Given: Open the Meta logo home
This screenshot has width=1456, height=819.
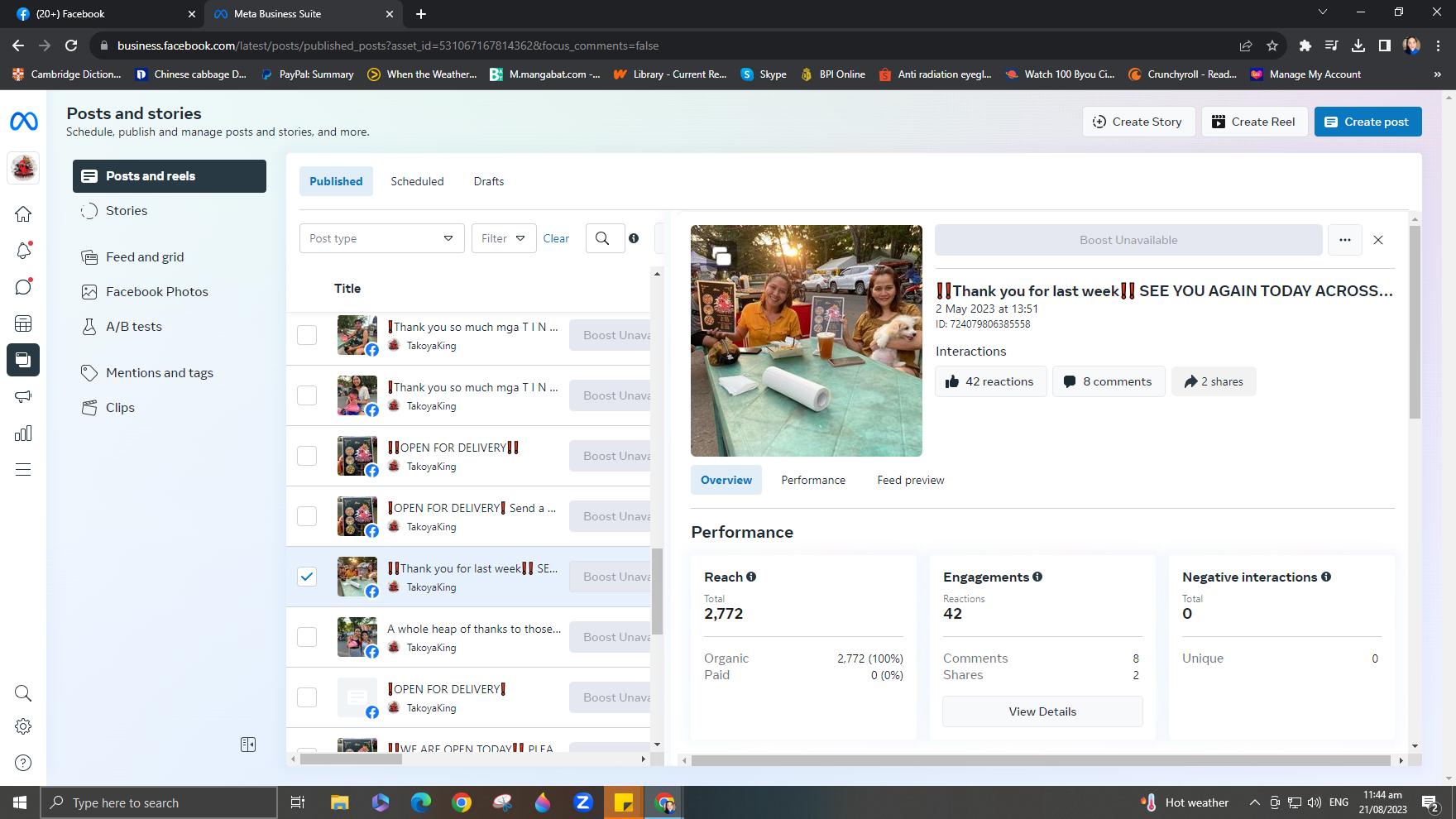Looking at the screenshot, I should [23, 122].
